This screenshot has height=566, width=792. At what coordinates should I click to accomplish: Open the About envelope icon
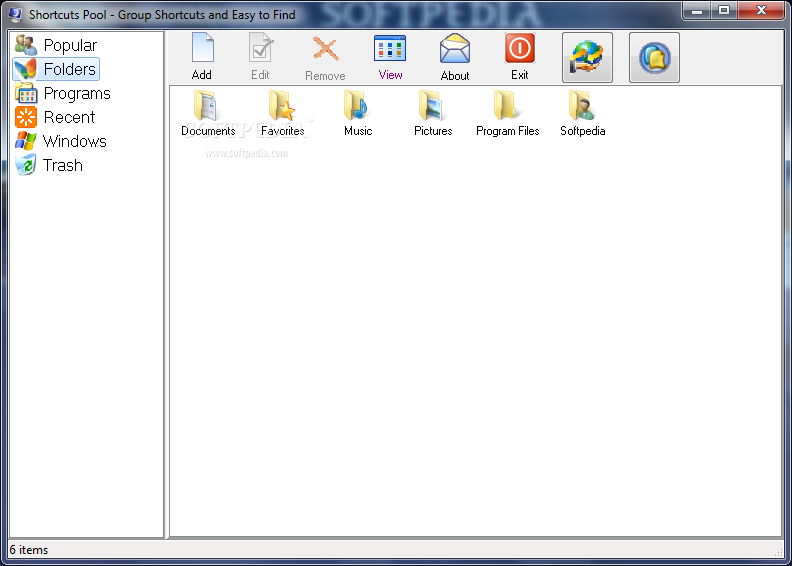[455, 57]
